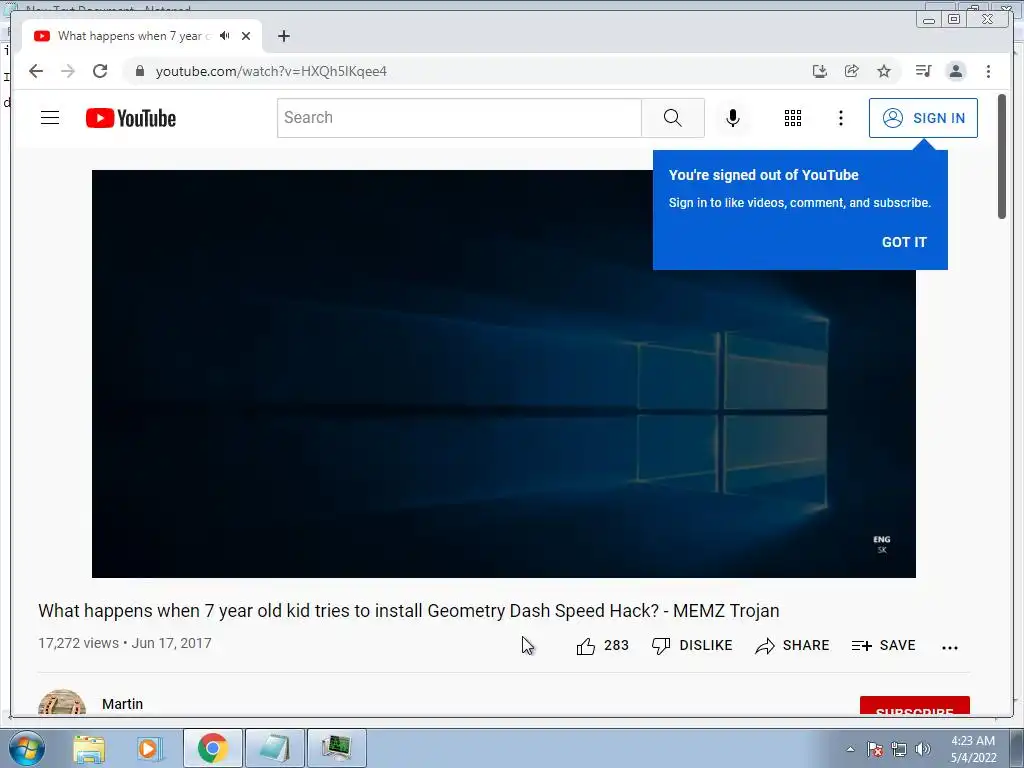Open Chrome three-dot menu
Viewport: 1024px width, 768px height.
point(988,71)
